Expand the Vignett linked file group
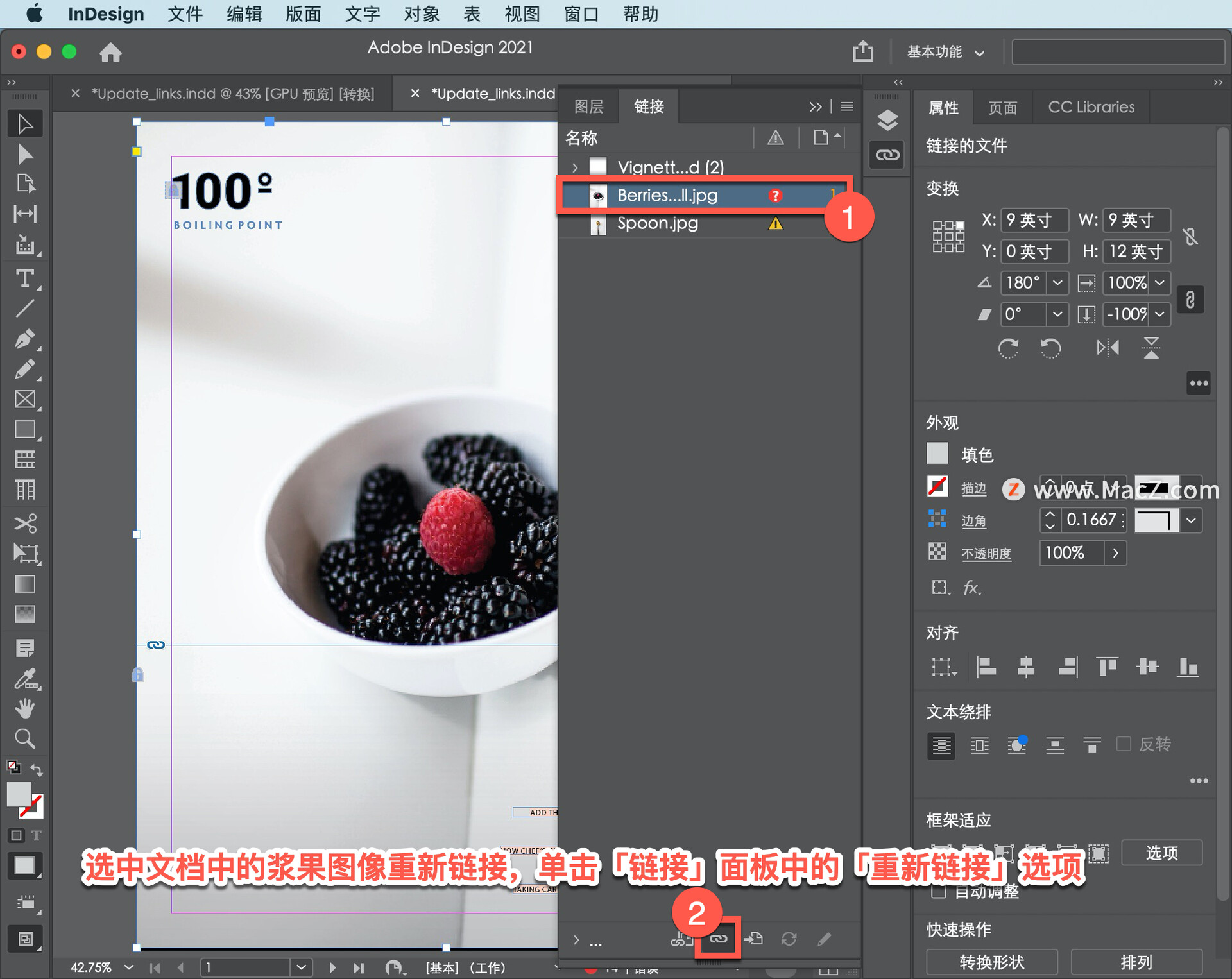This screenshot has height=979, width=1232. coord(575,167)
